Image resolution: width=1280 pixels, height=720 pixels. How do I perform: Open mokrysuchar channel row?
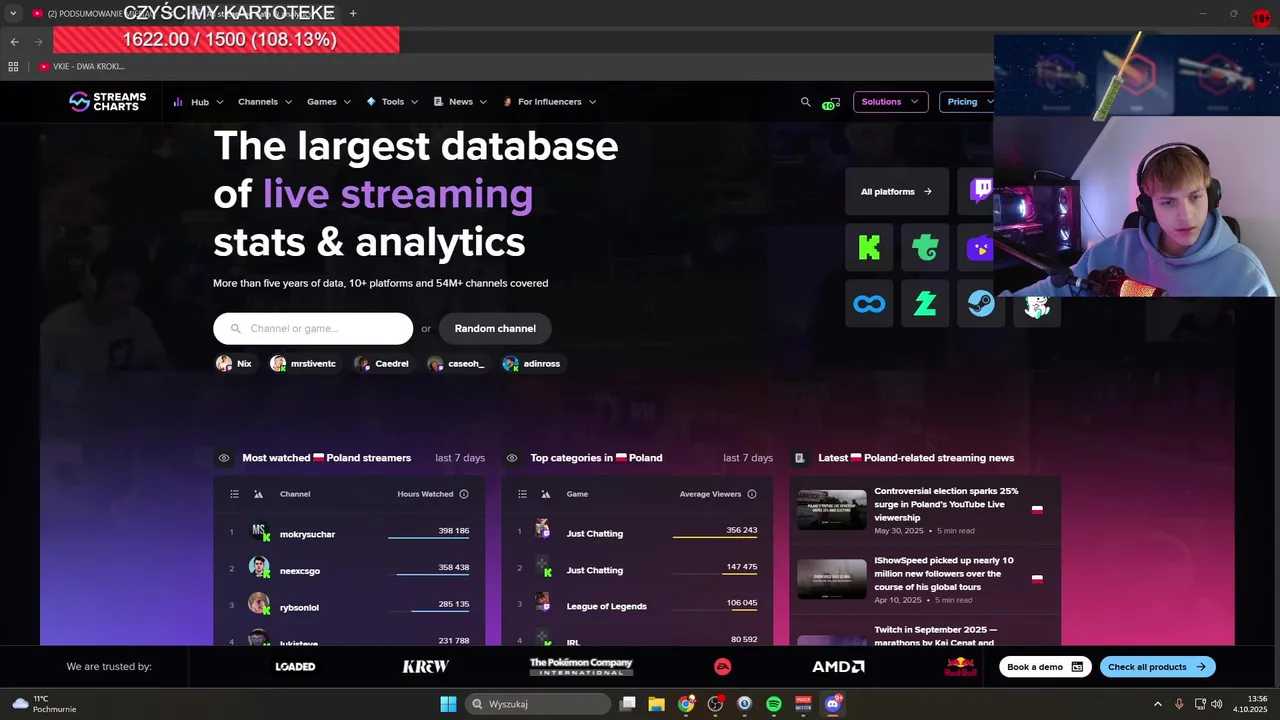[349, 533]
